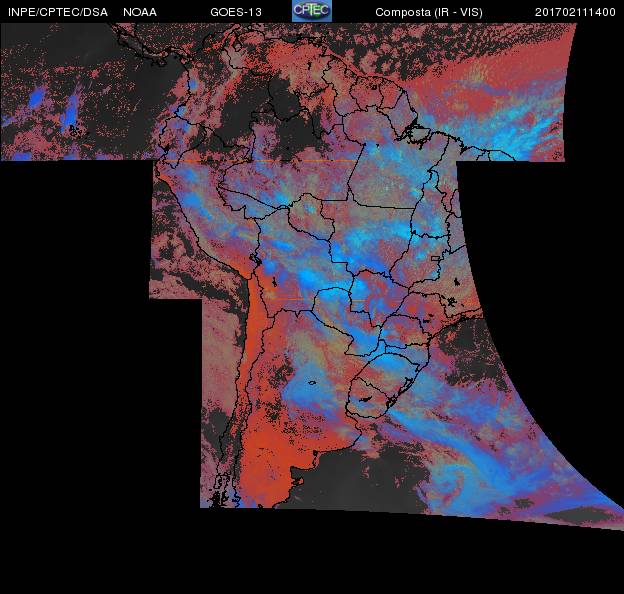The width and height of the screenshot is (624, 594).
Task: Click the 201702111400 timestamp
Action: click(x=575, y=12)
